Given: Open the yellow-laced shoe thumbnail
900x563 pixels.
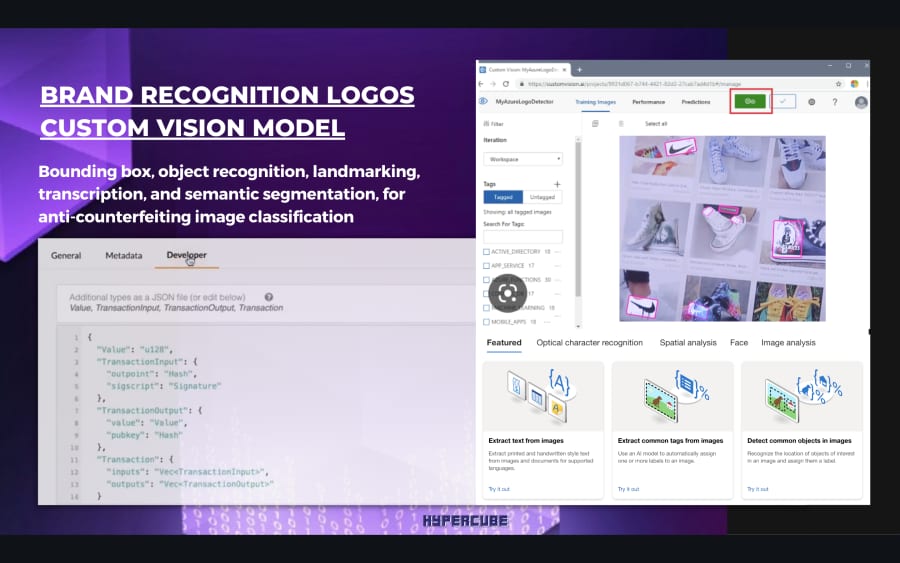Looking at the screenshot, I should (x=790, y=300).
